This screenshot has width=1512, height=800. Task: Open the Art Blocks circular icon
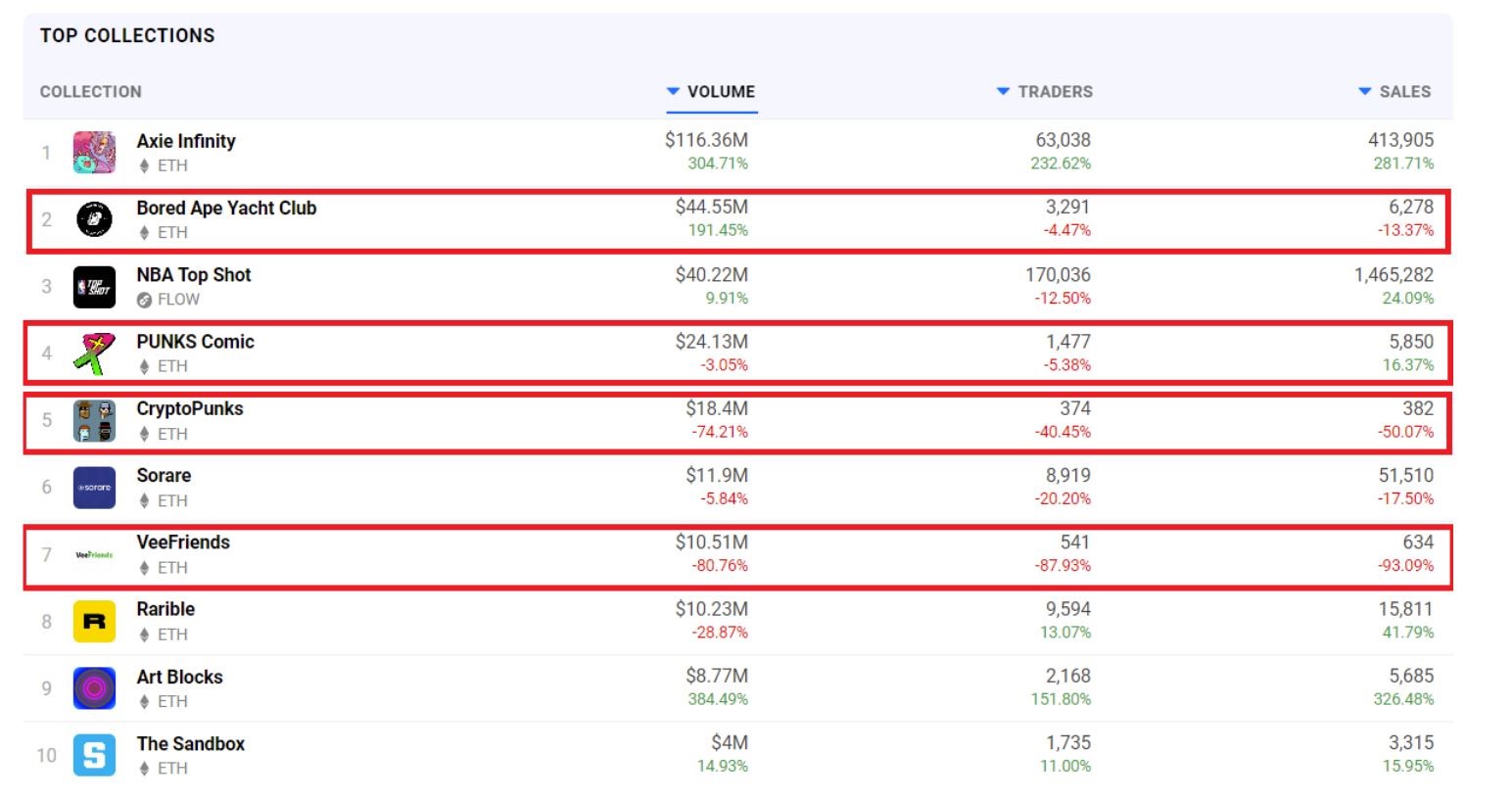(94, 688)
